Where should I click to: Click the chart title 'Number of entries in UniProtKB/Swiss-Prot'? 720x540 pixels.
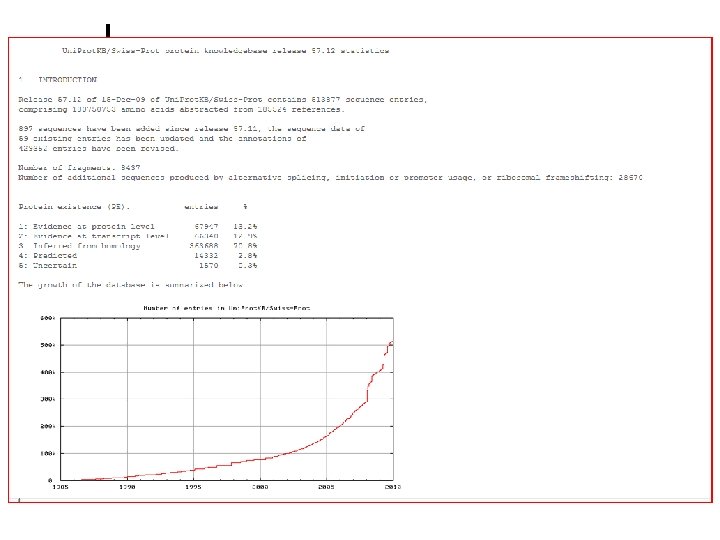(x=227, y=308)
